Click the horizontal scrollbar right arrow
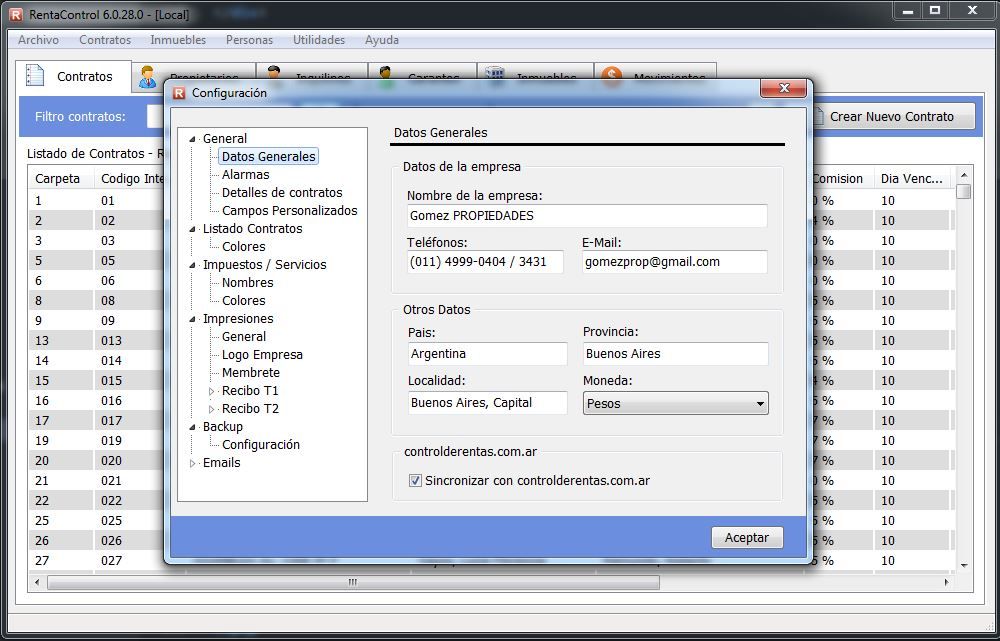 tap(946, 582)
